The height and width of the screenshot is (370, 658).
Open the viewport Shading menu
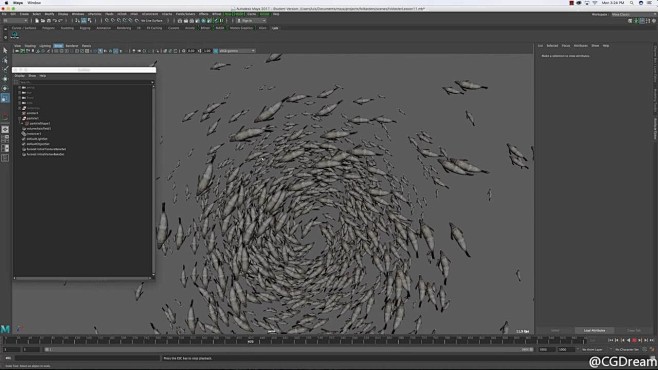[30, 46]
